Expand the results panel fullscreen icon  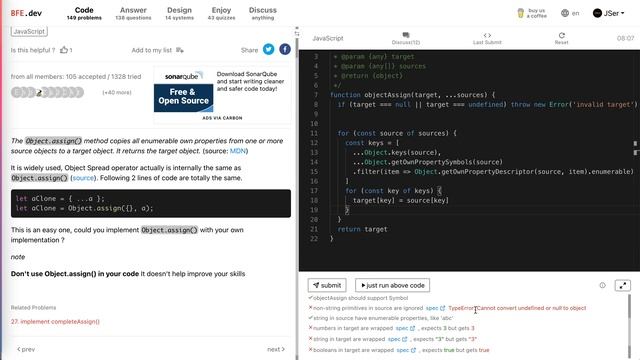622,285
